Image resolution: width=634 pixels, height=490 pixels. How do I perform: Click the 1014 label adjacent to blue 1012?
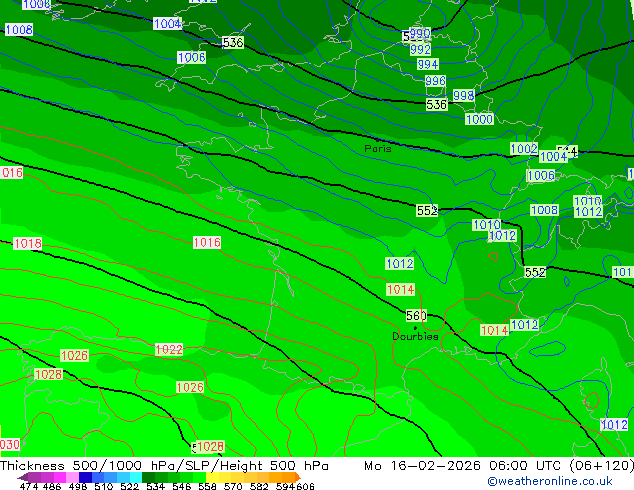click(x=494, y=330)
